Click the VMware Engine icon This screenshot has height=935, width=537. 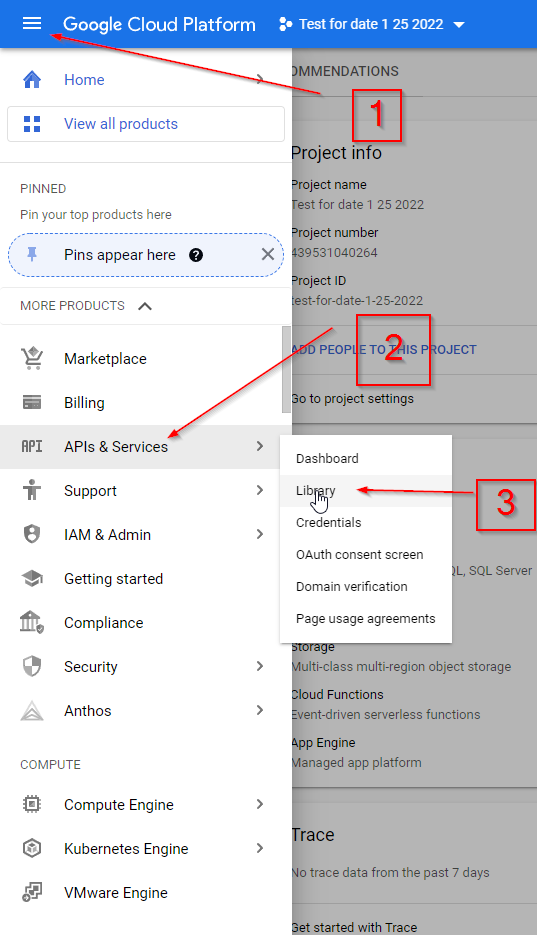coord(32,893)
